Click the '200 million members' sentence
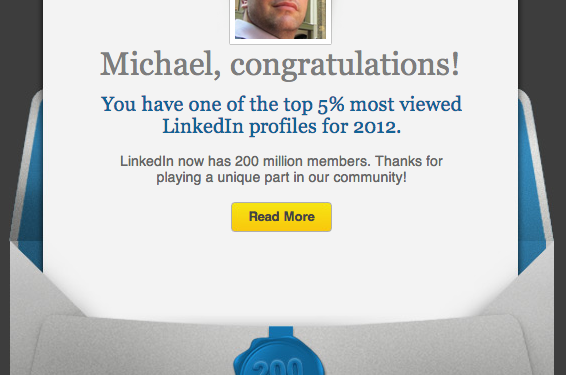The width and height of the screenshot is (566, 375). coord(281,161)
